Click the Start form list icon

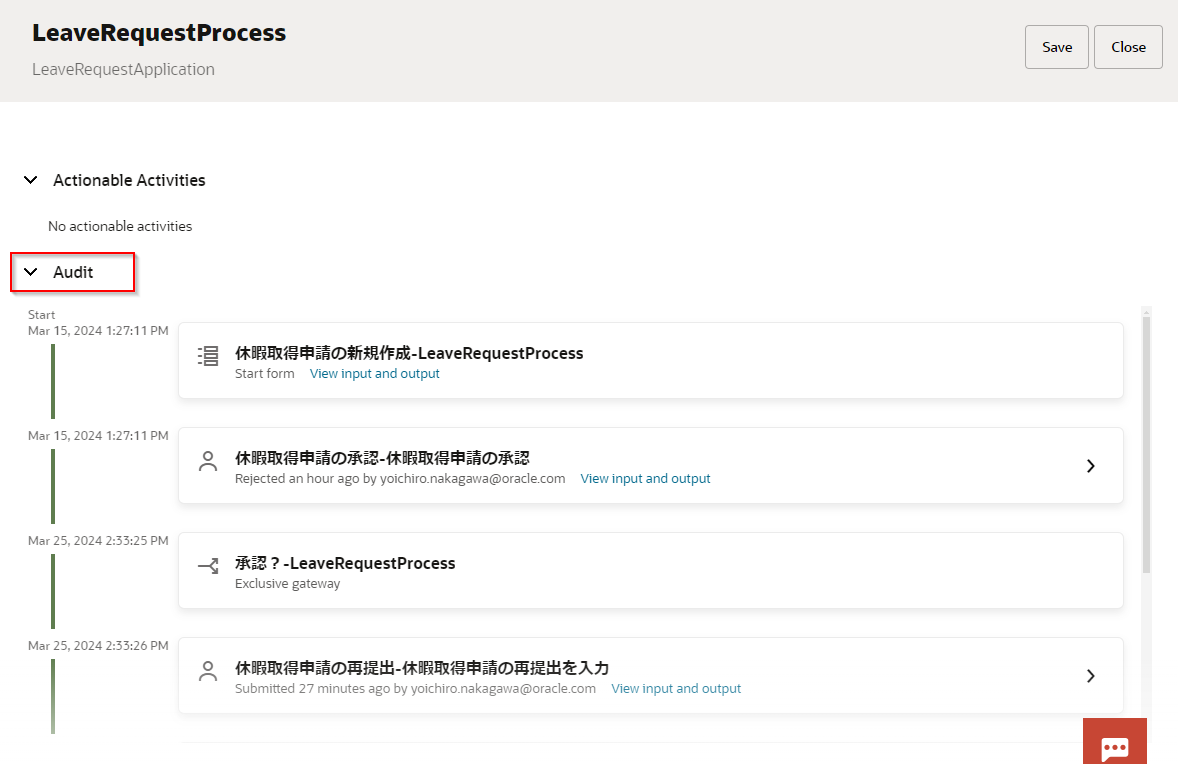(x=208, y=356)
